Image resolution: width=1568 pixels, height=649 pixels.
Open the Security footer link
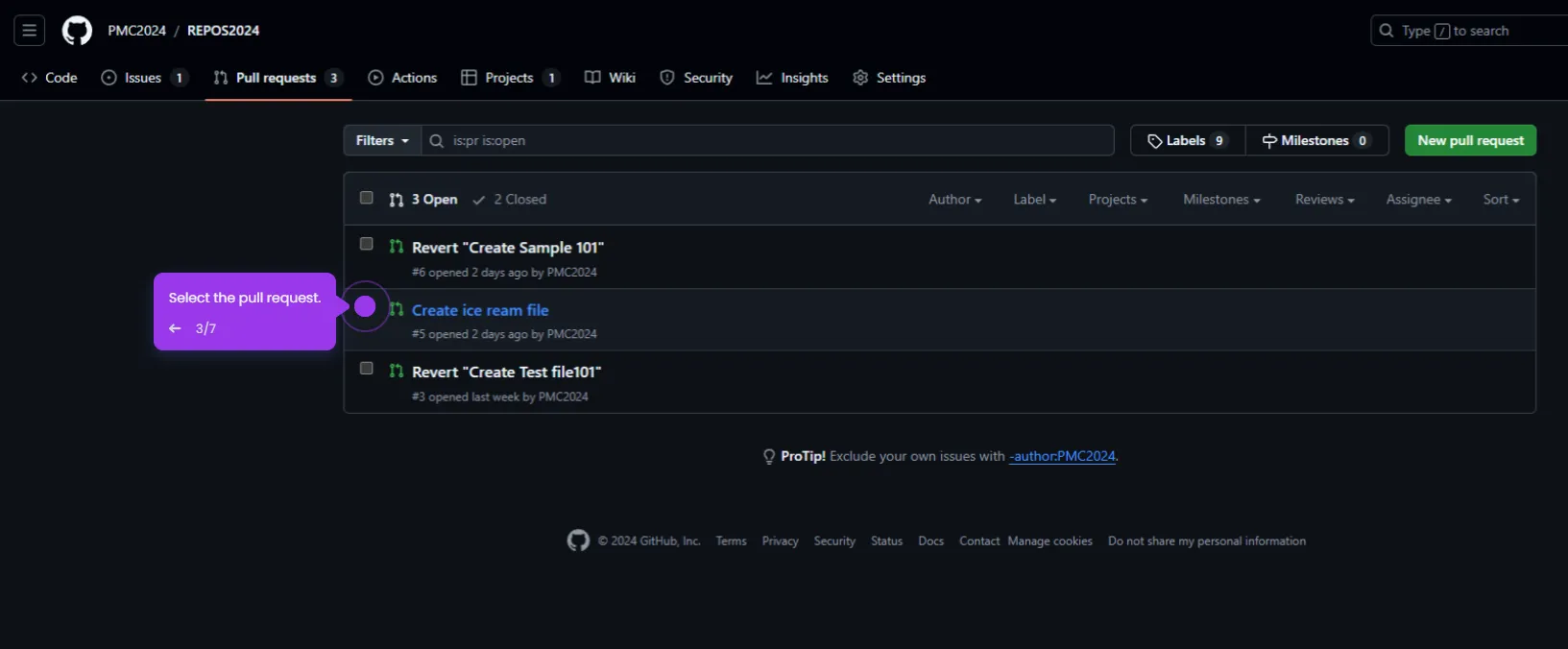(834, 541)
